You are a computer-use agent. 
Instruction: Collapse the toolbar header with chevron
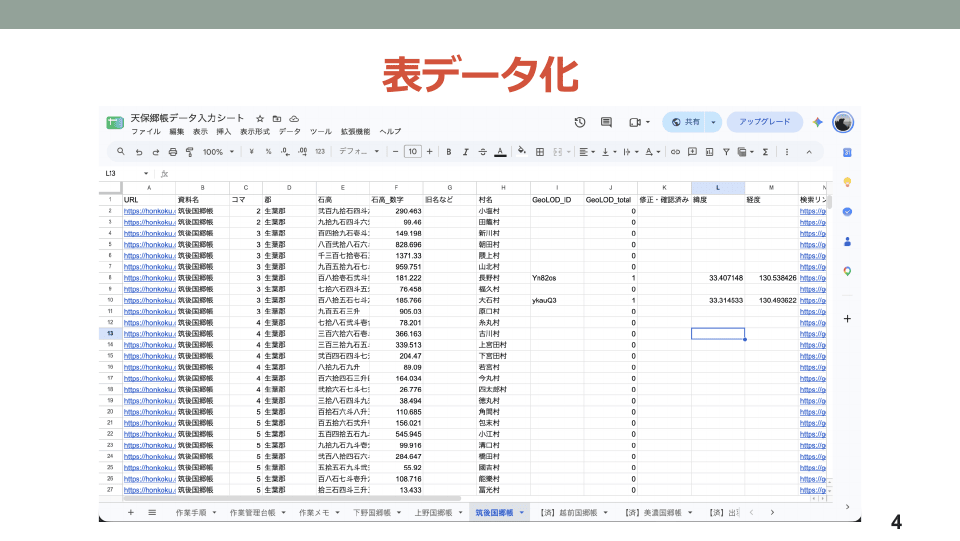click(x=809, y=152)
